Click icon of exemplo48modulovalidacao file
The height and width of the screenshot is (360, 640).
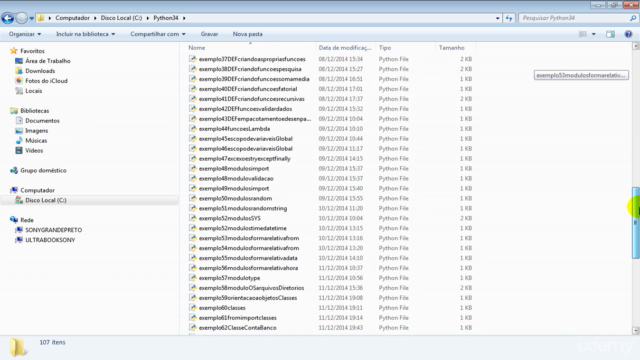(193, 178)
